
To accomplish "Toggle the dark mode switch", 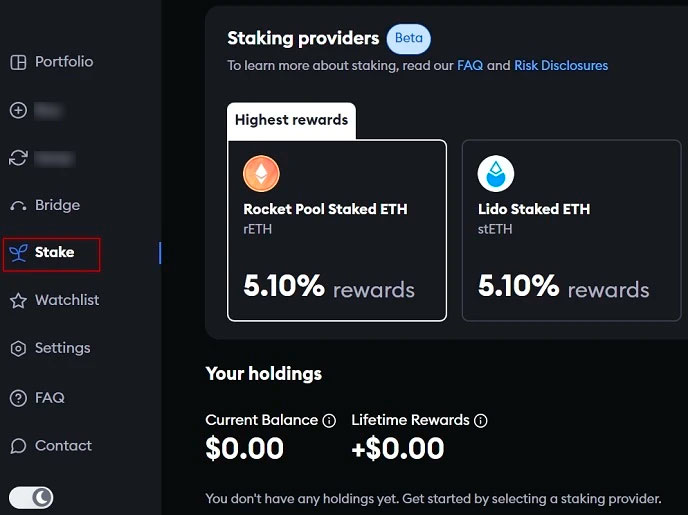I will (x=31, y=497).
